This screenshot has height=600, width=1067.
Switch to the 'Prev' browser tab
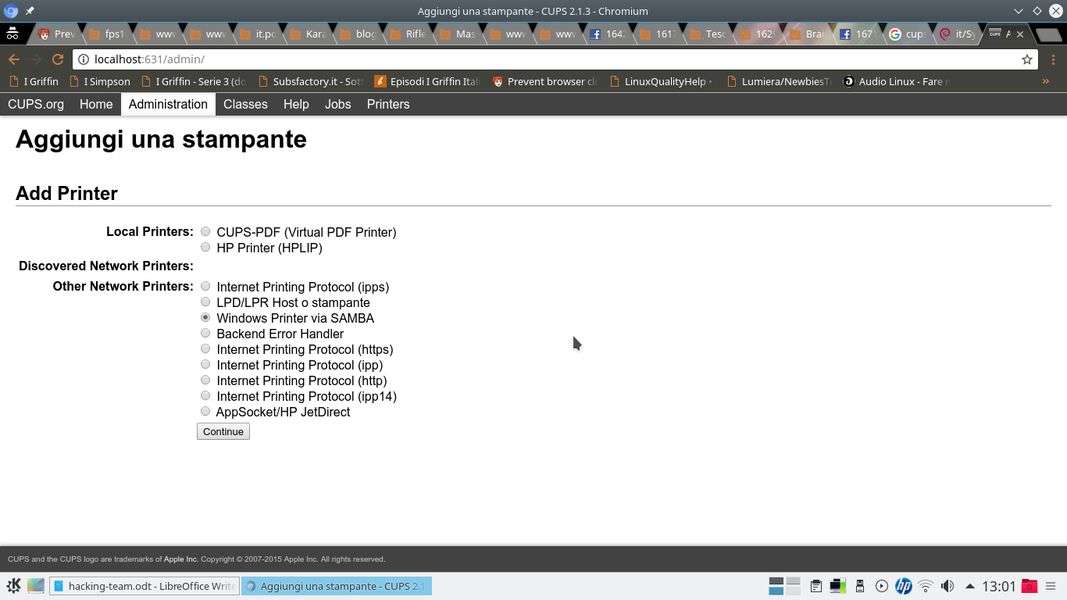coord(56,34)
